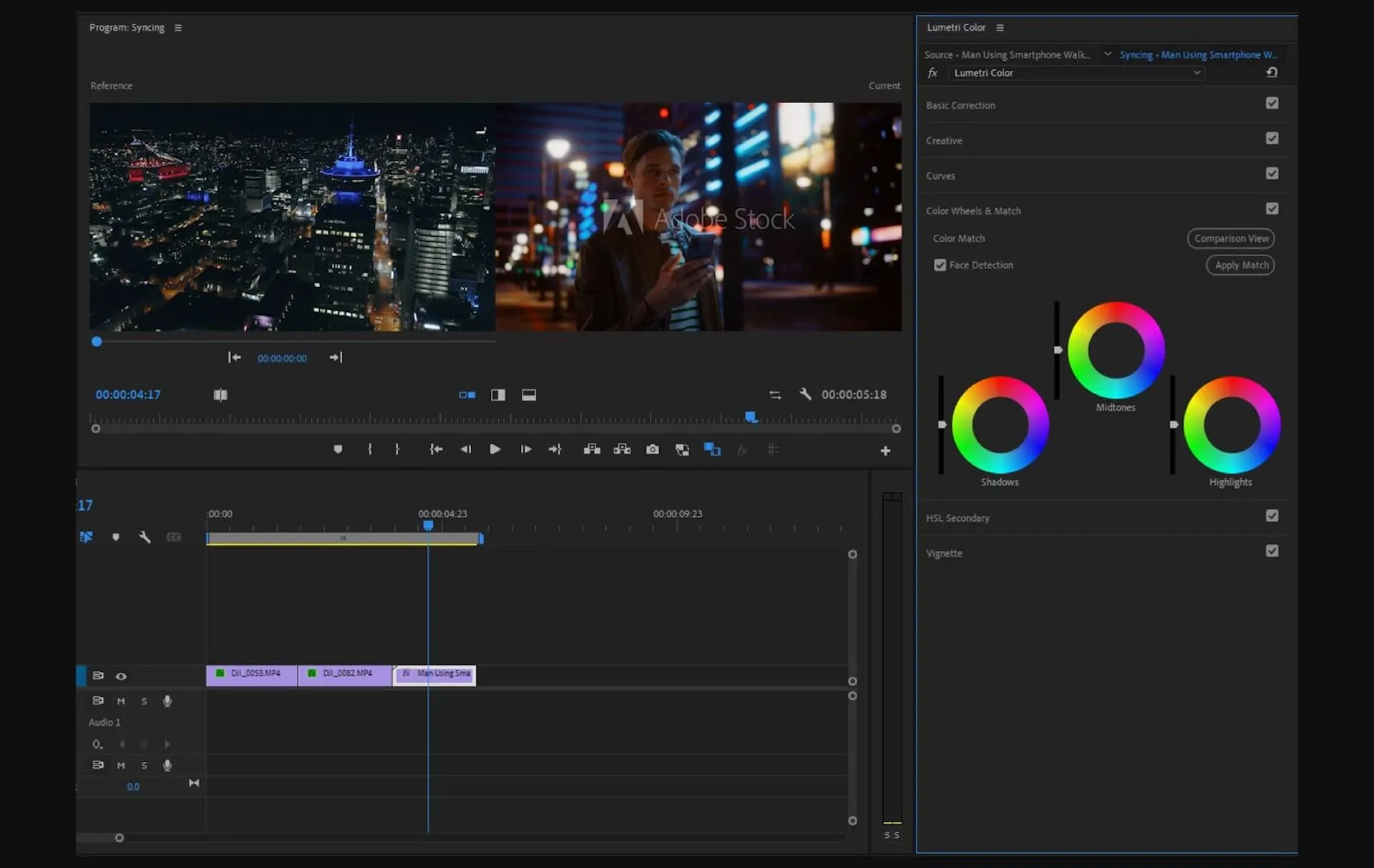Uncheck the Face Detection checkbox
The image size is (1374, 868).
click(940, 265)
